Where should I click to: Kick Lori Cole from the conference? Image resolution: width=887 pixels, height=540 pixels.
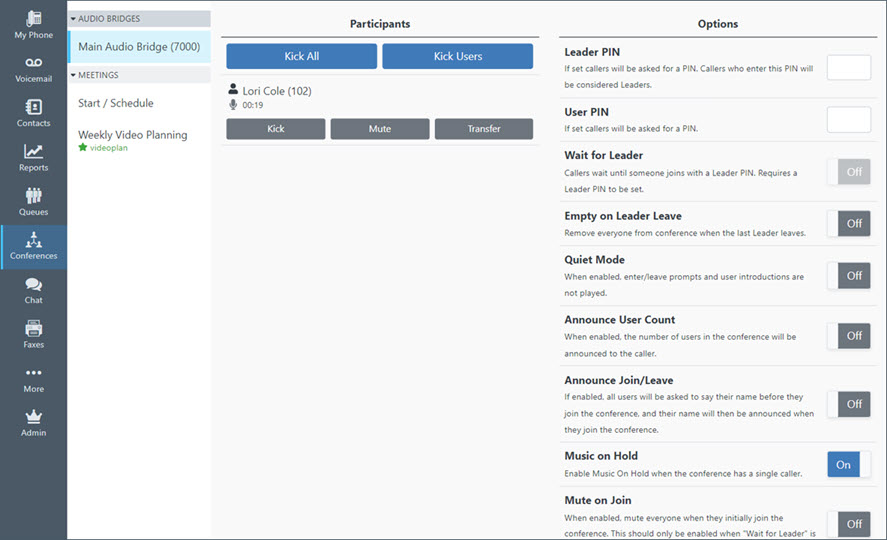click(275, 129)
